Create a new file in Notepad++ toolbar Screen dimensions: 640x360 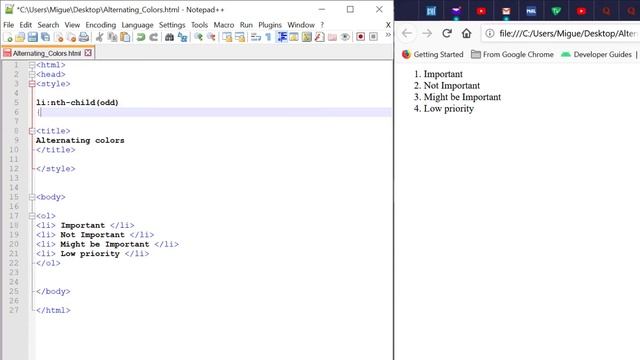(8, 37)
